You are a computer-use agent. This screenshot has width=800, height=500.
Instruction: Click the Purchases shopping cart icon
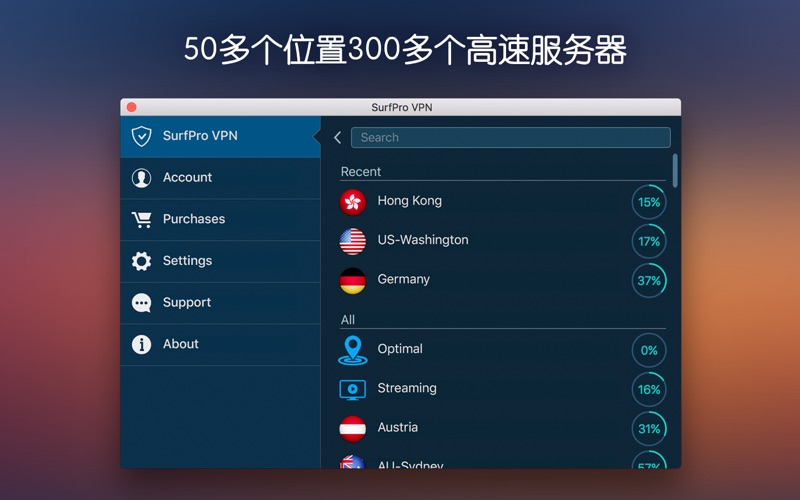click(141, 219)
